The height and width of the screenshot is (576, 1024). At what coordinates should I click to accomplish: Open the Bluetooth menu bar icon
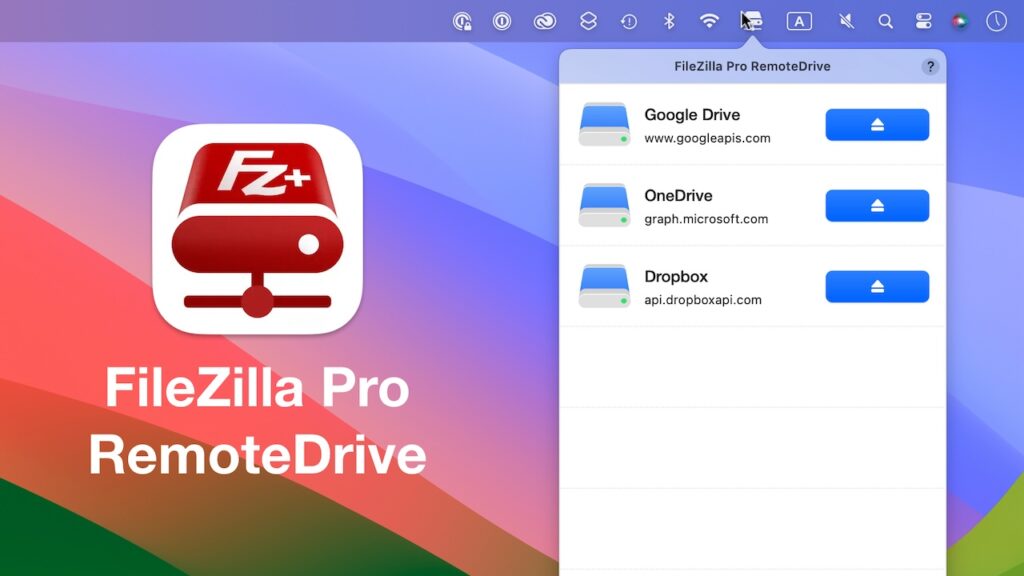click(x=669, y=21)
